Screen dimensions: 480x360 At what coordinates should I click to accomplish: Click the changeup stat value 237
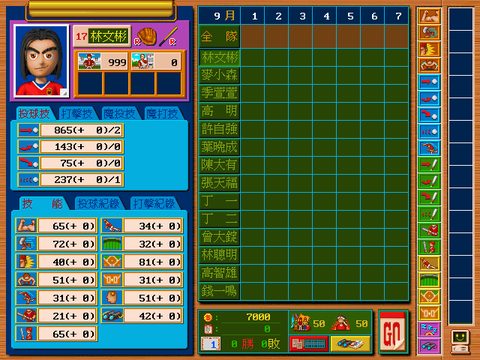[x=82, y=180]
